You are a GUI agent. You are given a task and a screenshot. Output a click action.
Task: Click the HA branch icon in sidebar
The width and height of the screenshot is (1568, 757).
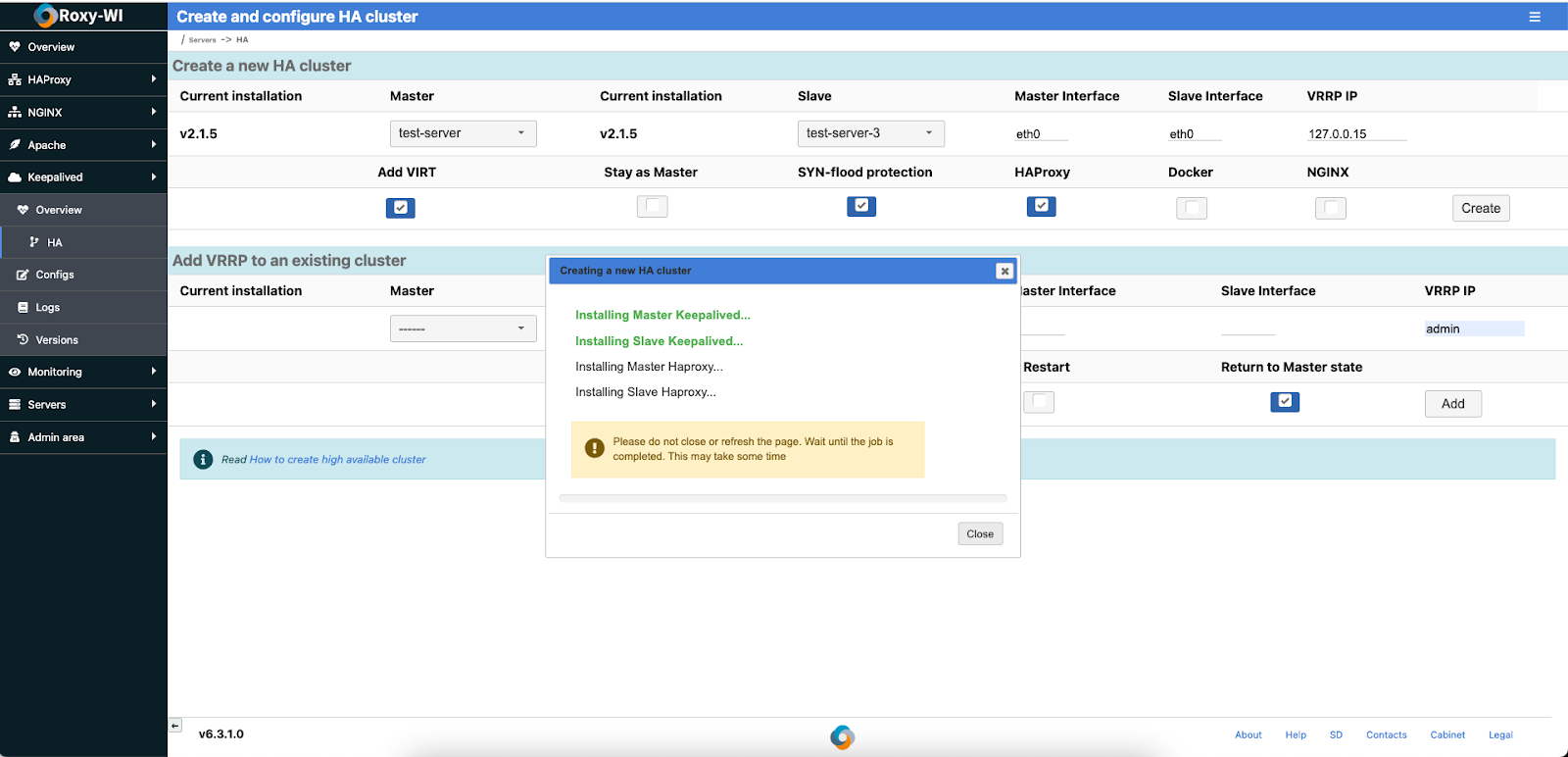tap(35, 242)
